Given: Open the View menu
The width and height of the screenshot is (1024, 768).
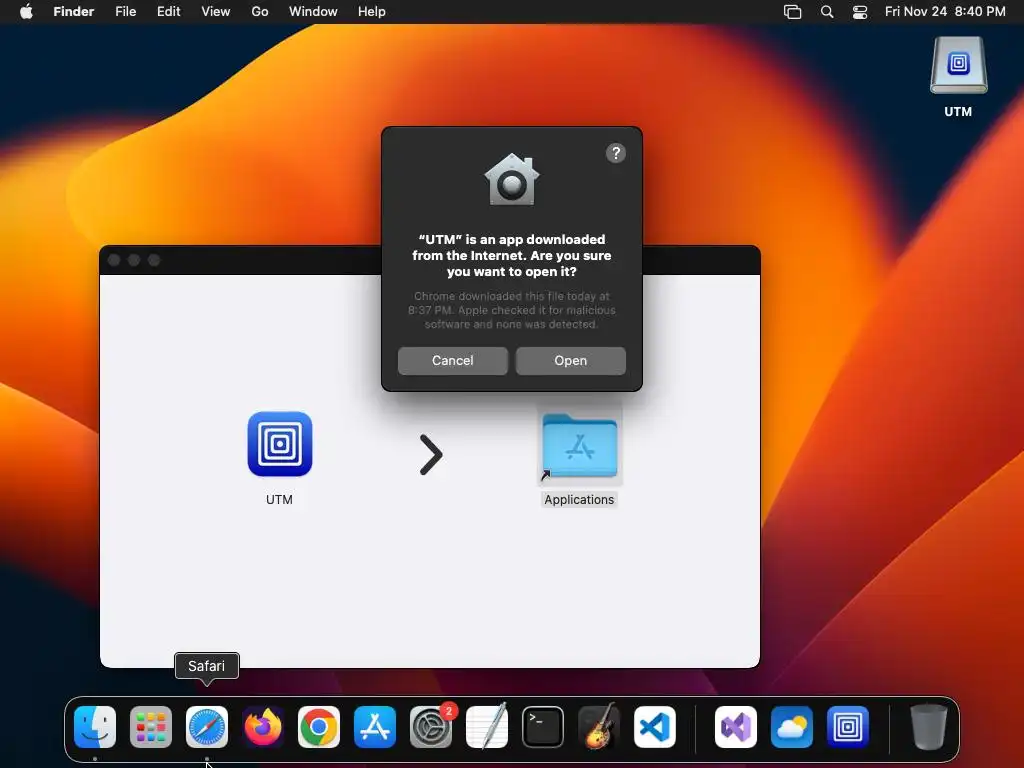Looking at the screenshot, I should [216, 12].
